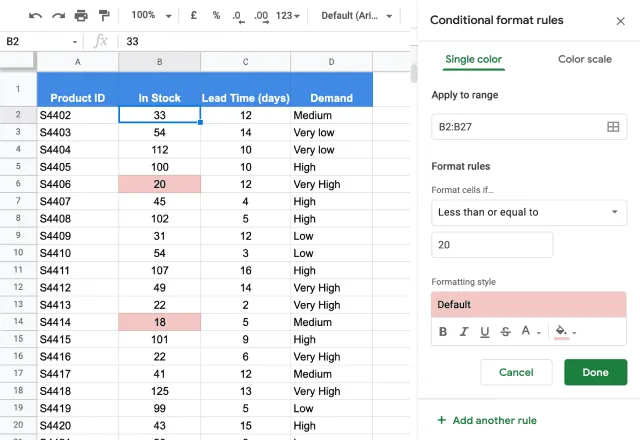Open the fill color picker
The height and width of the screenshot is (440, 640).
(565, 332)
